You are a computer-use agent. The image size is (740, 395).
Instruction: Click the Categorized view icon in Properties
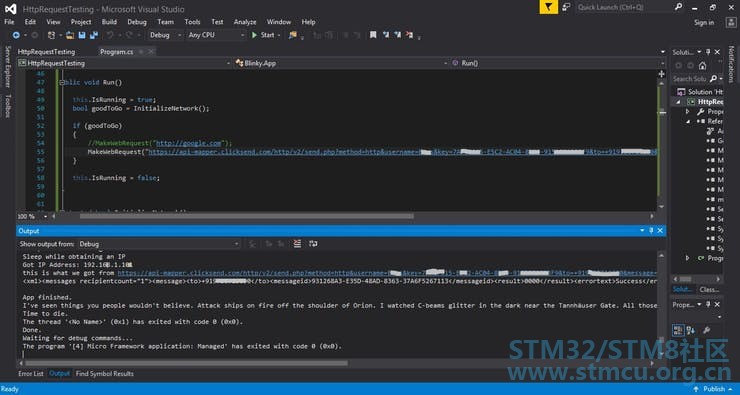tap(678, 330)
